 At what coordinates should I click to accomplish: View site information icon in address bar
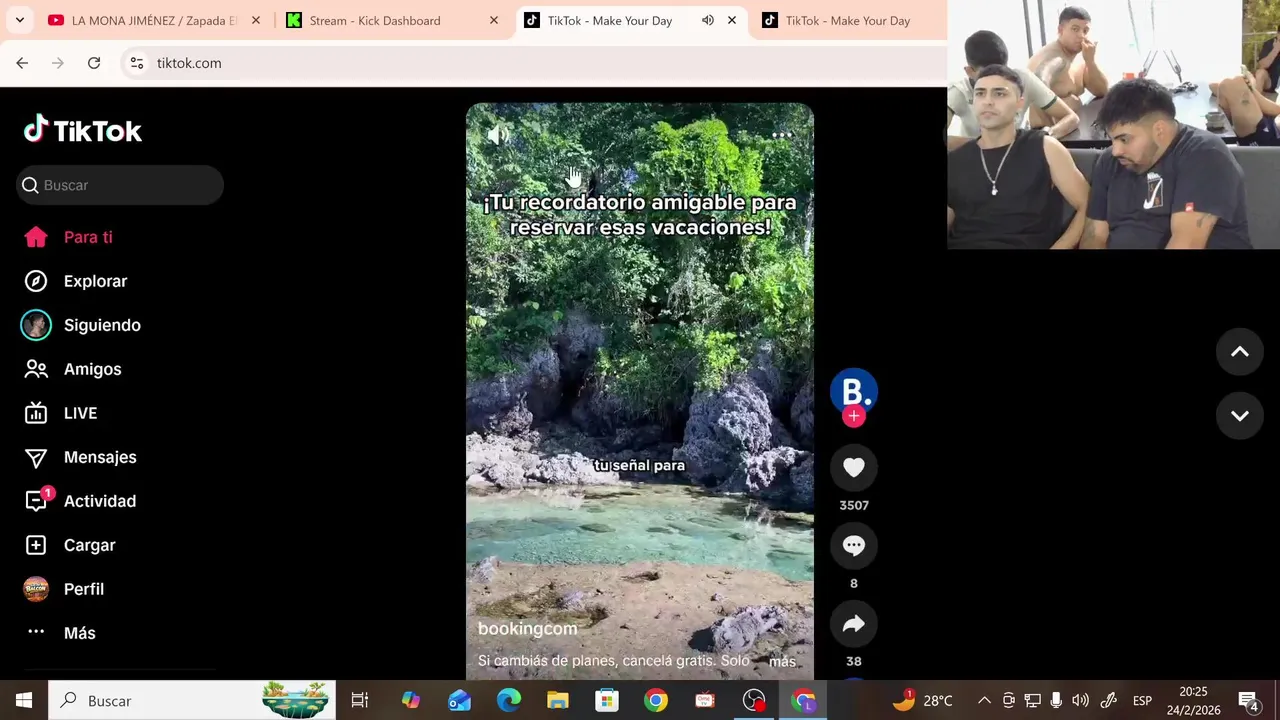click(x=138, y=63)
